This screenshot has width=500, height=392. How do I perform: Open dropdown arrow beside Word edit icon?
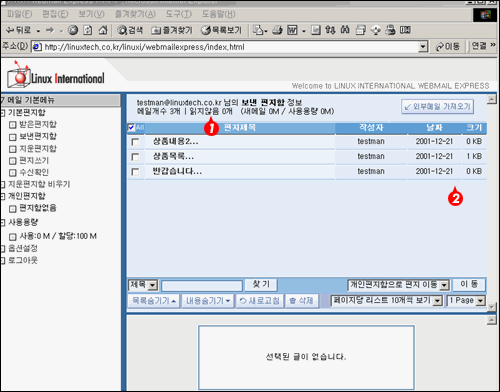point(304,31)
